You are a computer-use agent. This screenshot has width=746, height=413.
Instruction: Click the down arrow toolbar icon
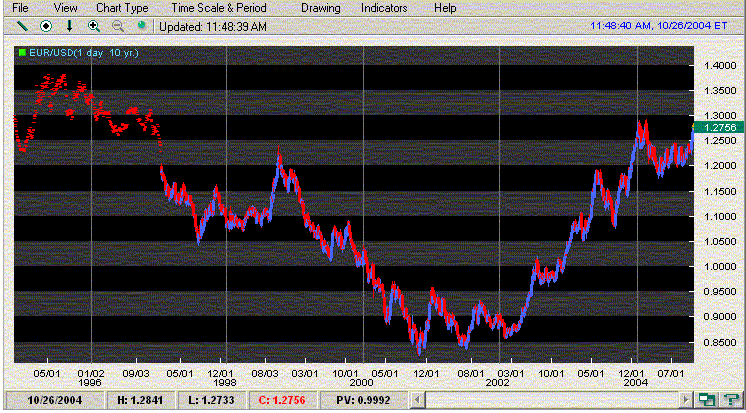pos(69,25)
